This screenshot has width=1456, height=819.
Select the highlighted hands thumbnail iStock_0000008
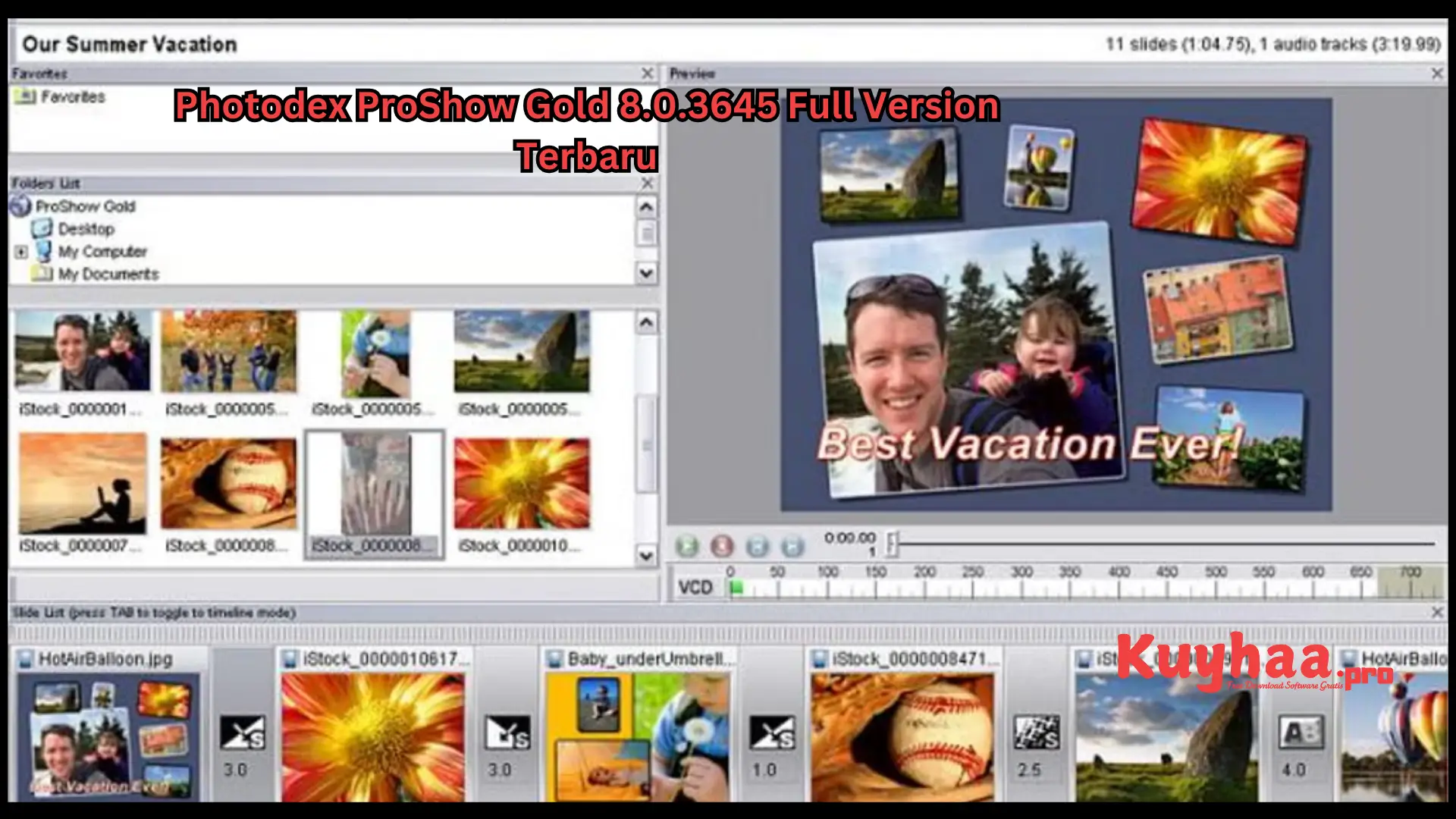click(375, 494)
